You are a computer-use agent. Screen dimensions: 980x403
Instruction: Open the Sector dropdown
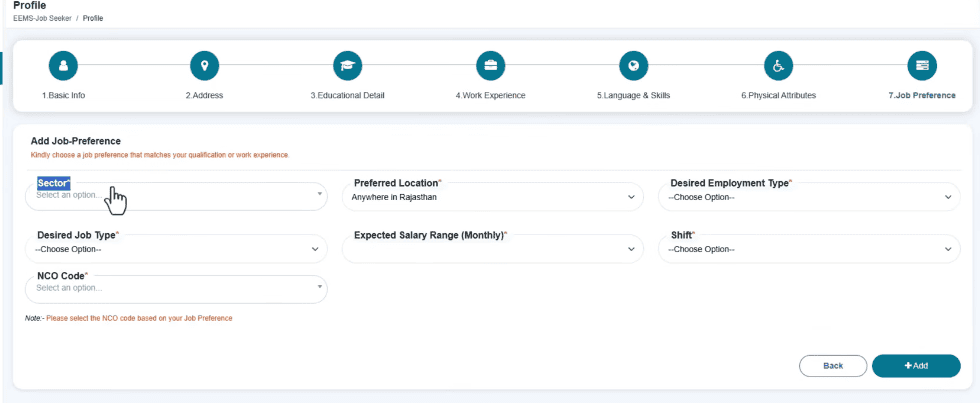[176, 196]
